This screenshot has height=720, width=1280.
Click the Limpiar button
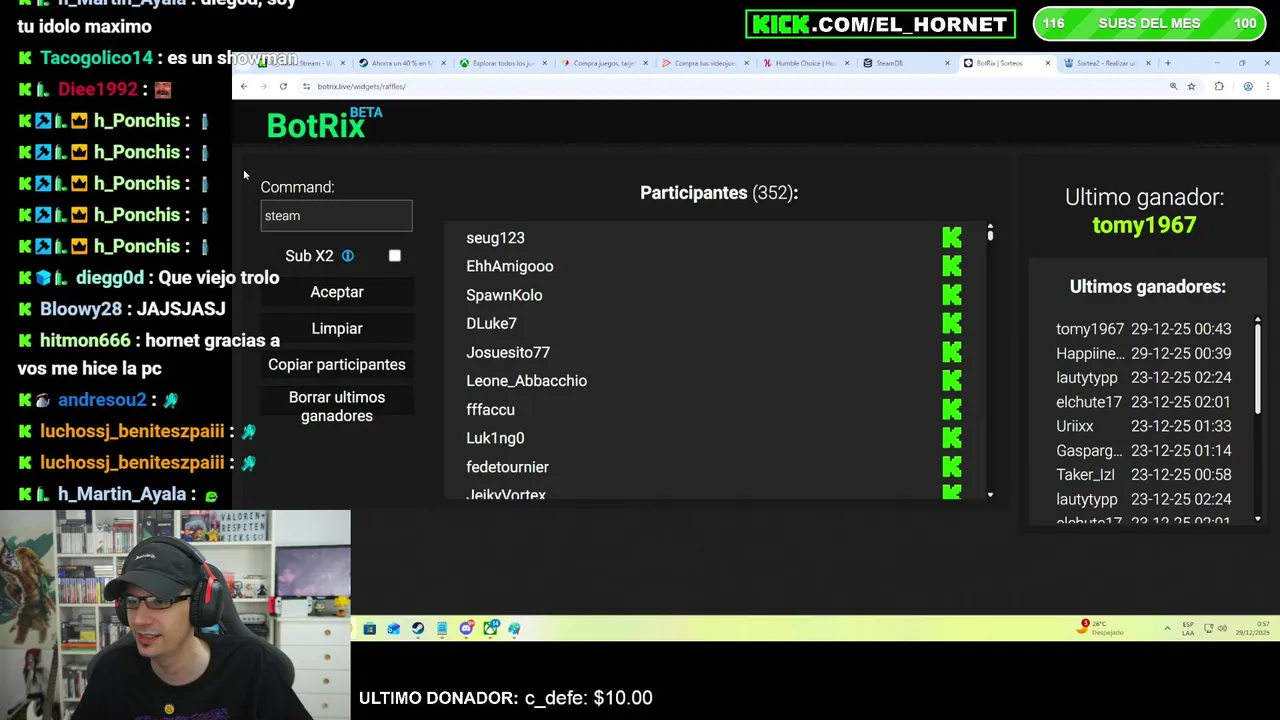337,328
